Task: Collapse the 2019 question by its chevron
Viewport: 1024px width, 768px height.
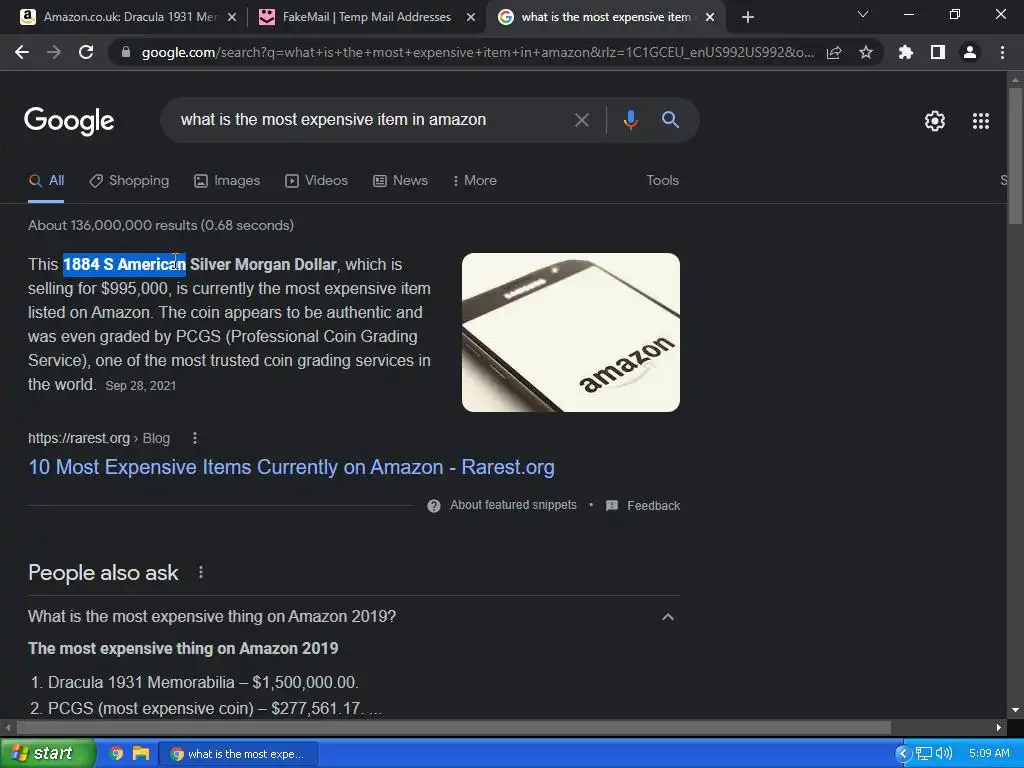Action: pos(667,616)
